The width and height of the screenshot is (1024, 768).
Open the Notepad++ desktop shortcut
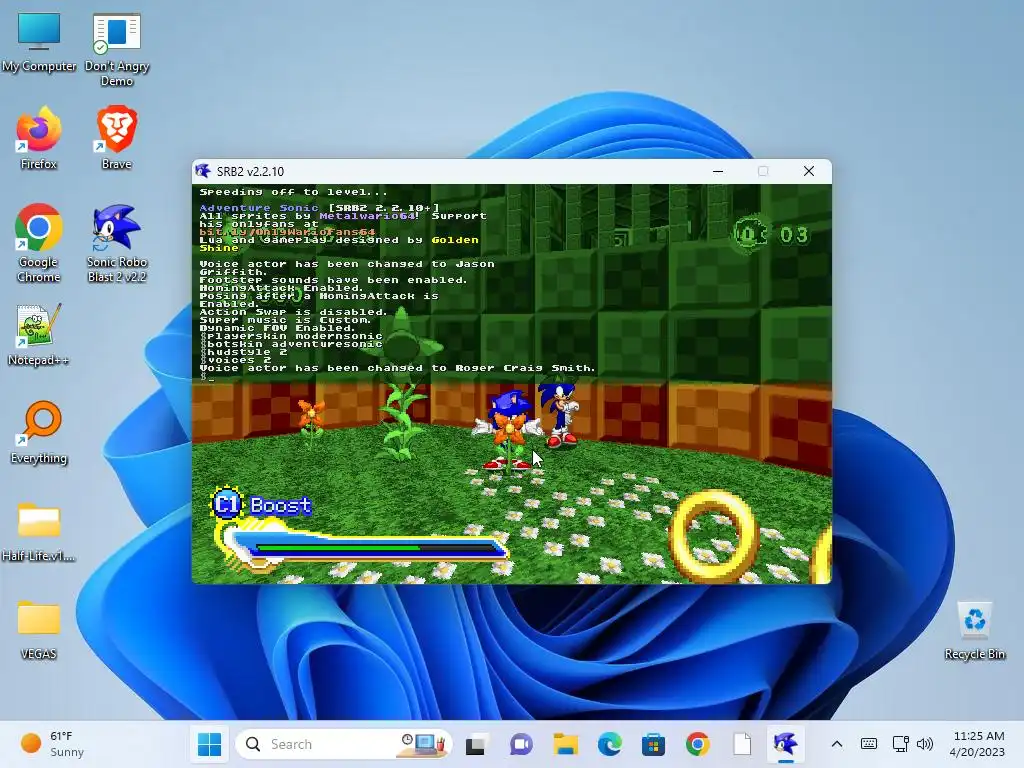[x=39, y=334]
